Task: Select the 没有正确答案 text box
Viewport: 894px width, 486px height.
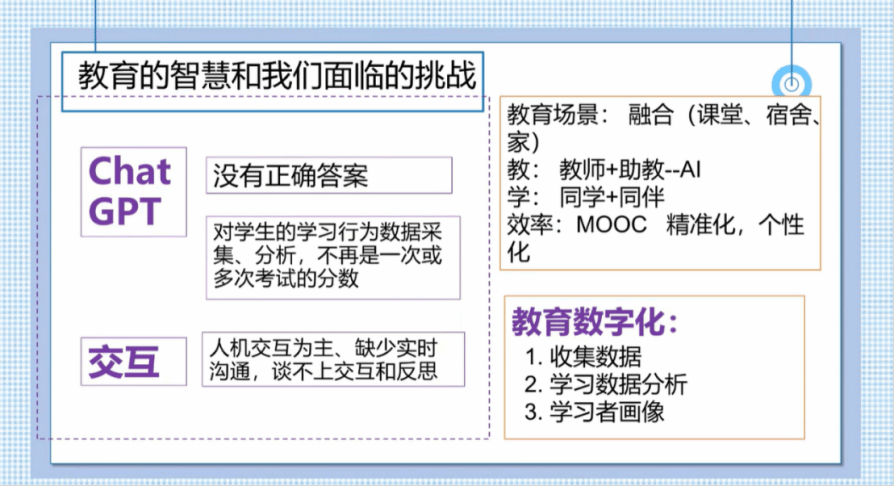Action: (328, 177)
